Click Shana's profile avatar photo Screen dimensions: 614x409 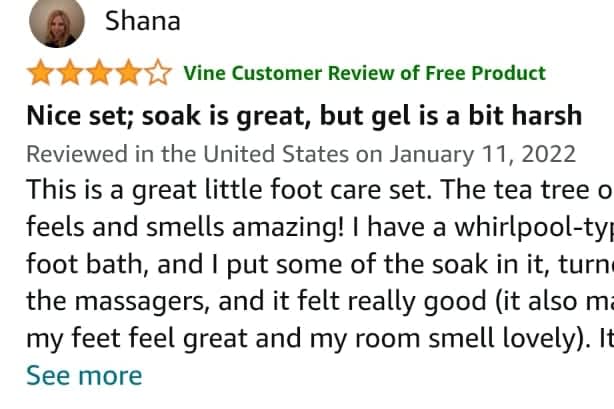click(57, 23)
